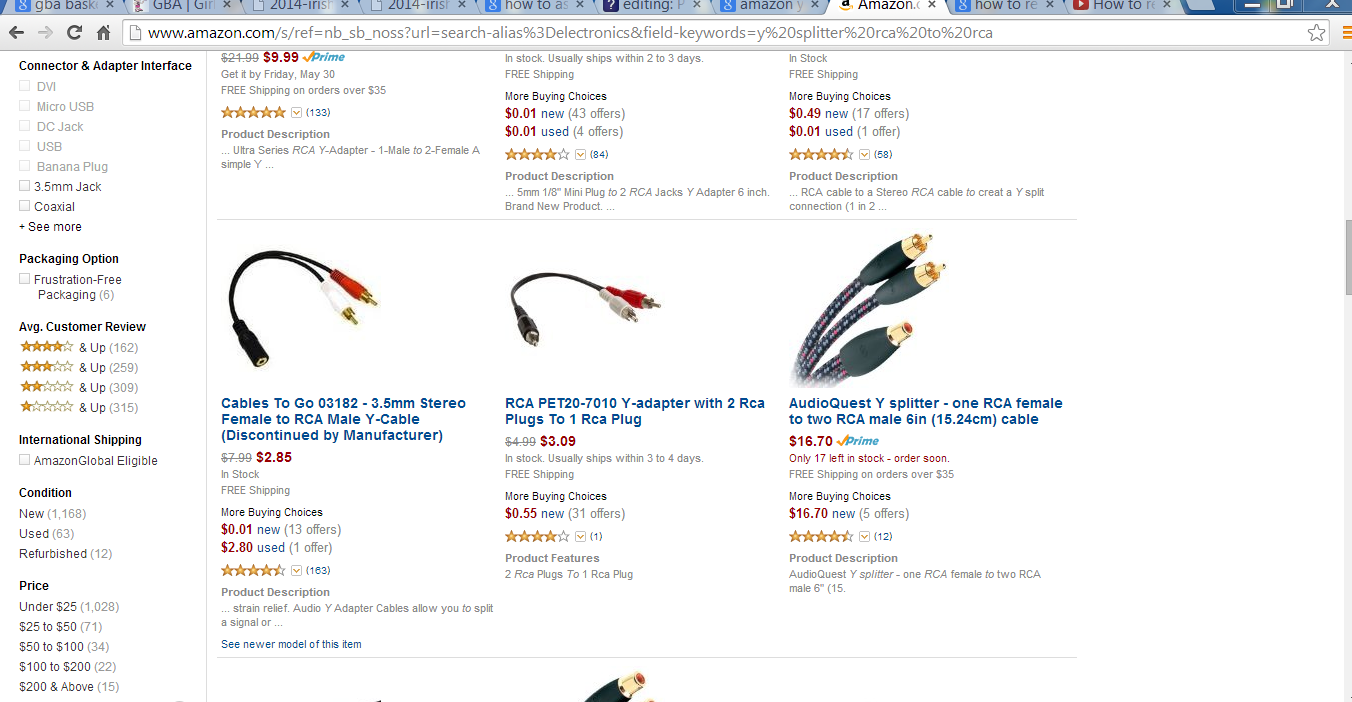Reload the page with the refresh icon
Viewport: 1352px width, 702px height.
tap(74, 32)
